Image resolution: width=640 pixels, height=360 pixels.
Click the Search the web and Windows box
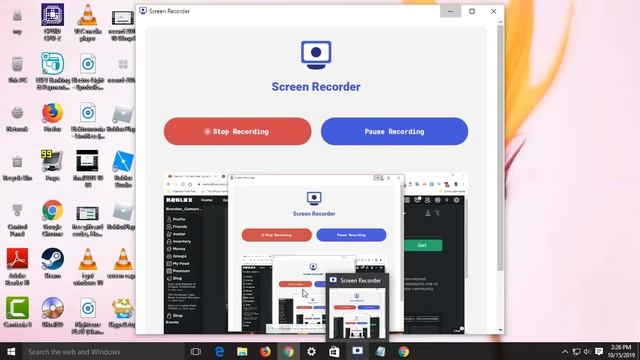tap(103, 351)
